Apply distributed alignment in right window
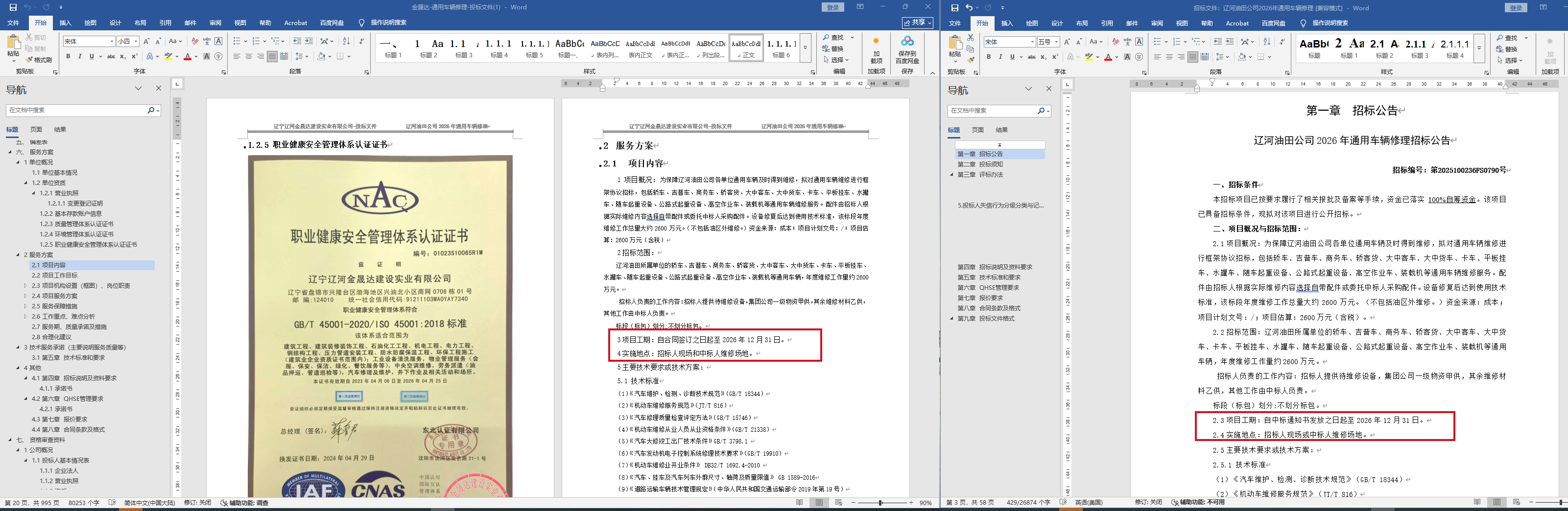This screenshot has height=511, width=1568. pos(1205,57)
